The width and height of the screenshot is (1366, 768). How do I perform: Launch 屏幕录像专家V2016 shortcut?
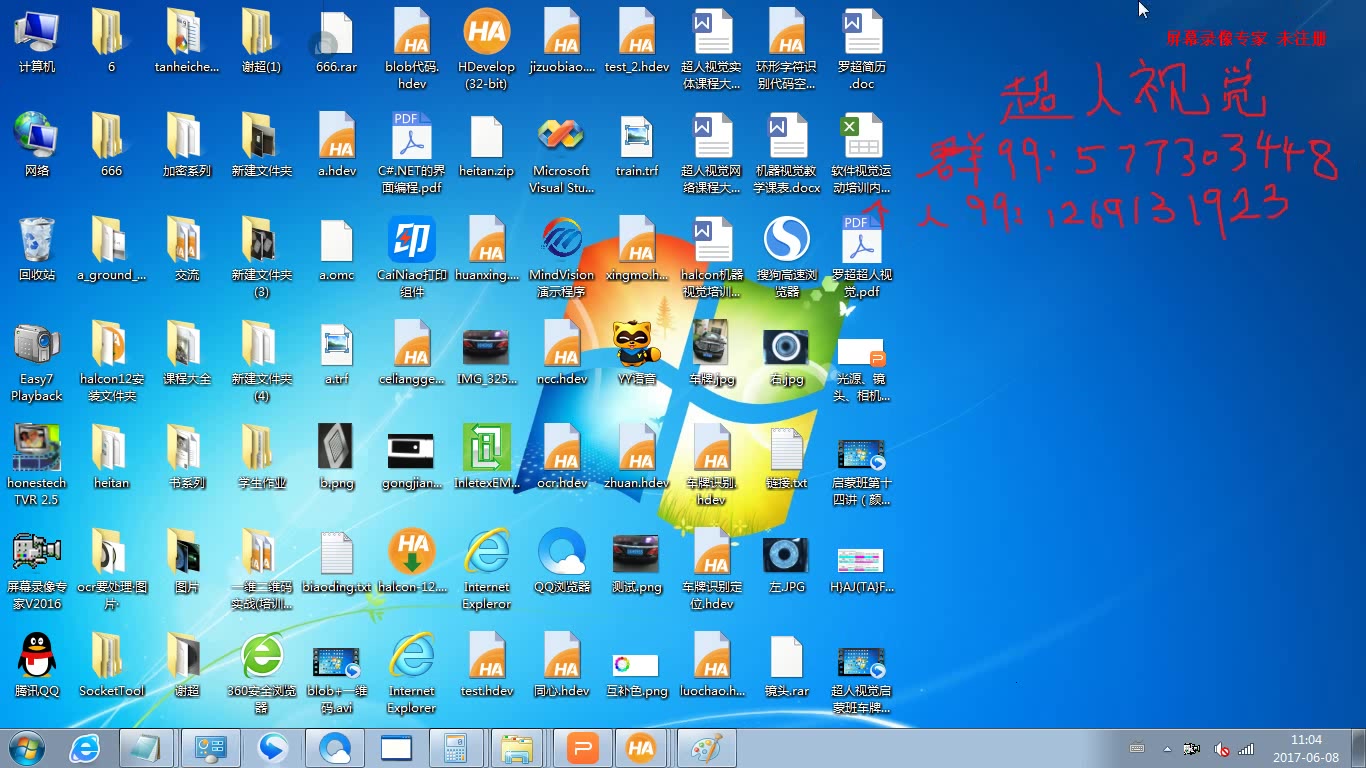[37, 569]
